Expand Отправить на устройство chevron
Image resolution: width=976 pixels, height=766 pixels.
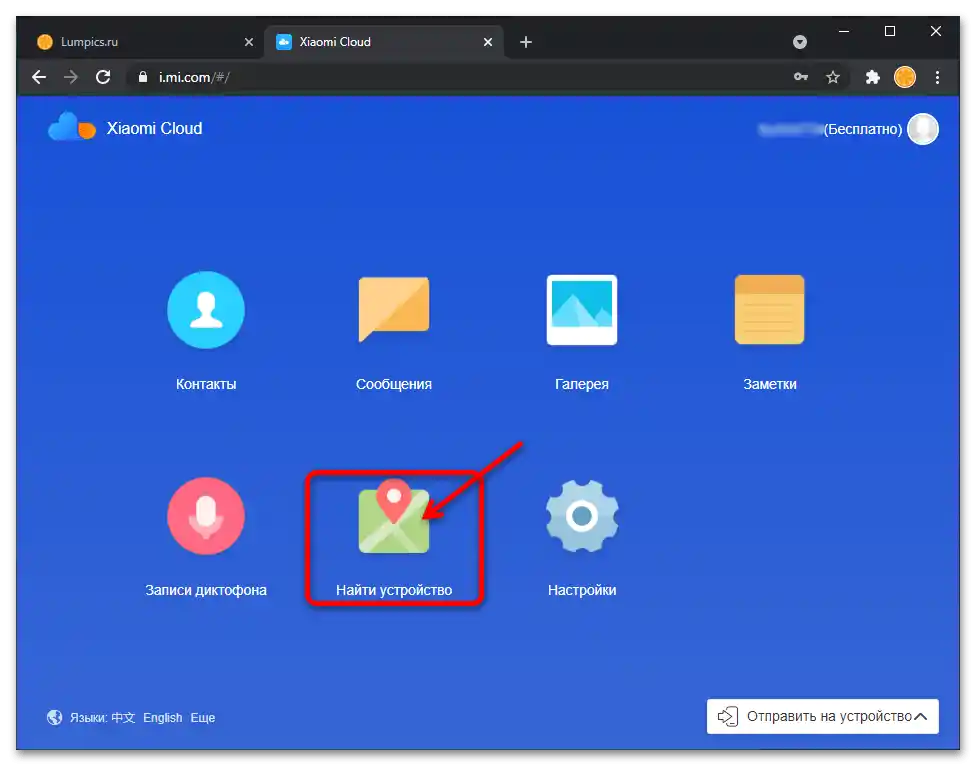tap(920, 717)
